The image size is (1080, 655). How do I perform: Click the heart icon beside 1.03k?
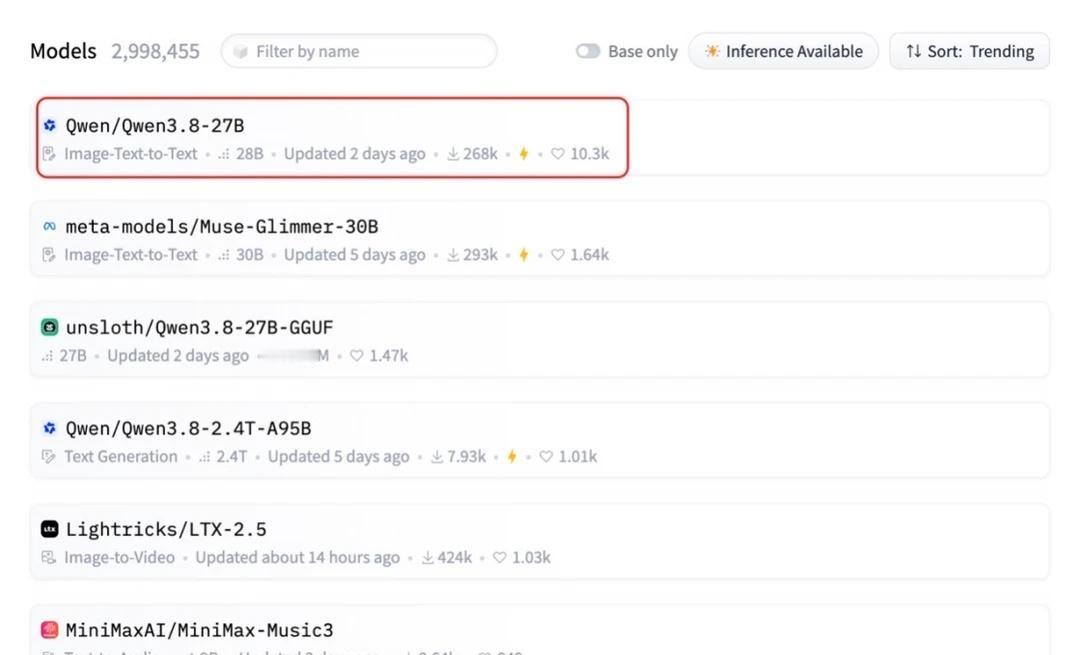(500, 558)
